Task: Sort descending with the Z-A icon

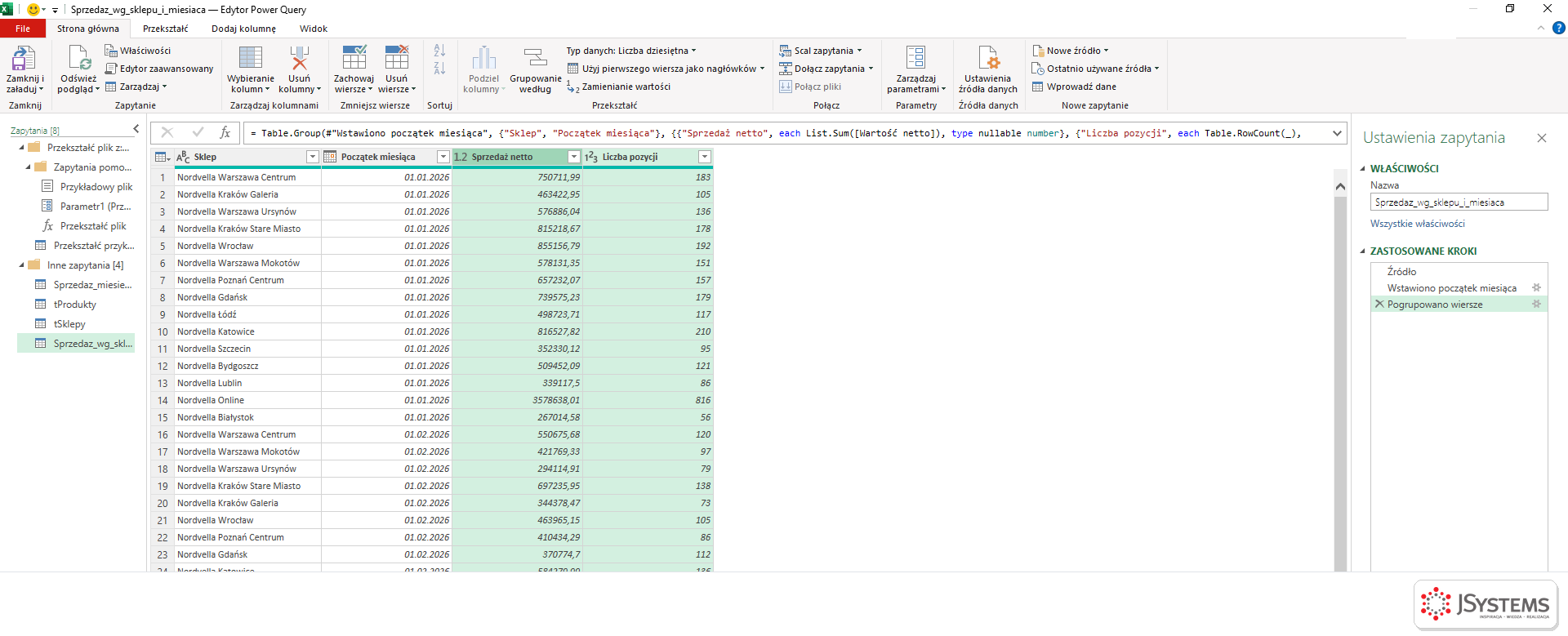Action: pos(439,69)
